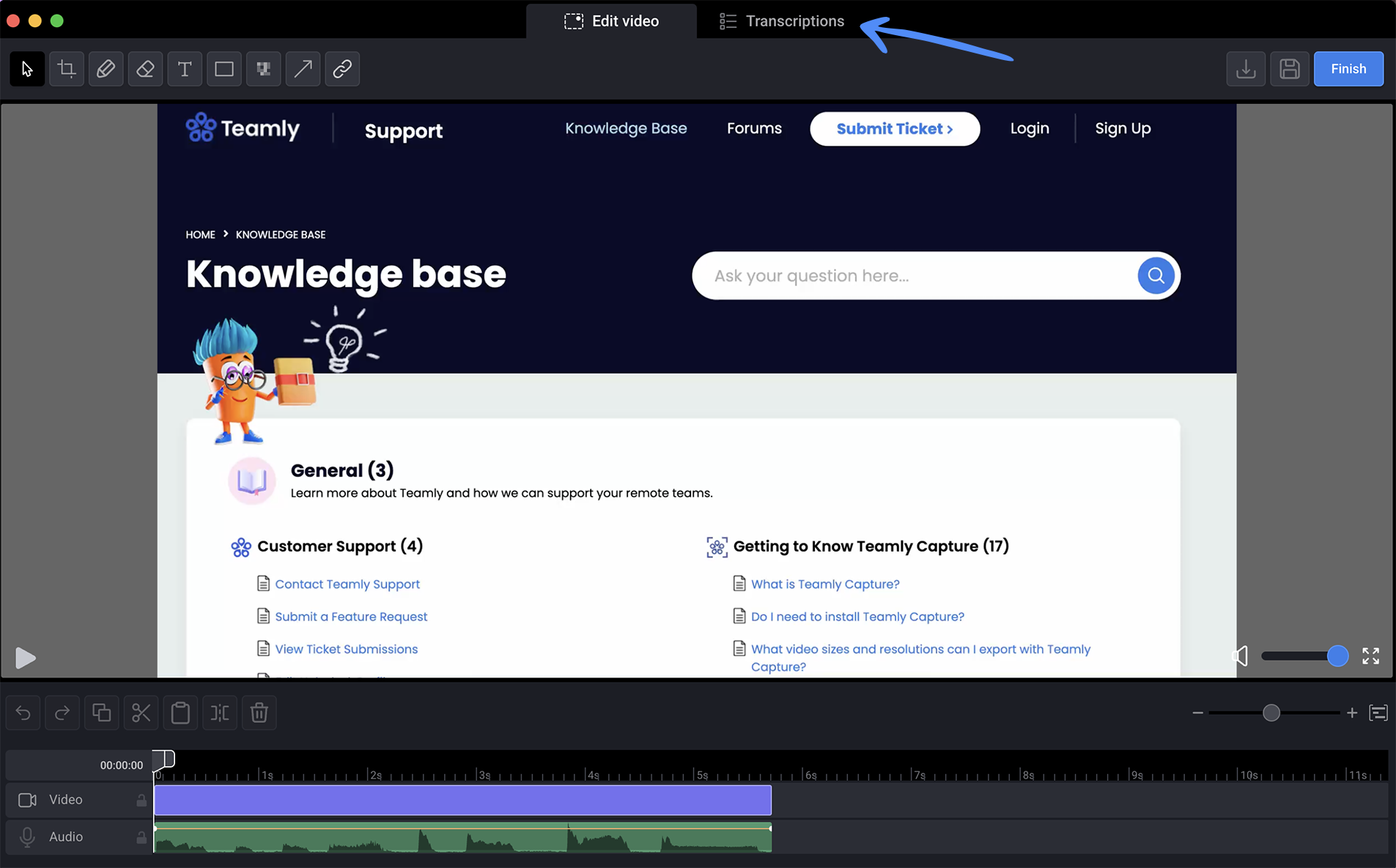Open the Forums nav link
Viewport: 1396px width, 868px height.
754,128
